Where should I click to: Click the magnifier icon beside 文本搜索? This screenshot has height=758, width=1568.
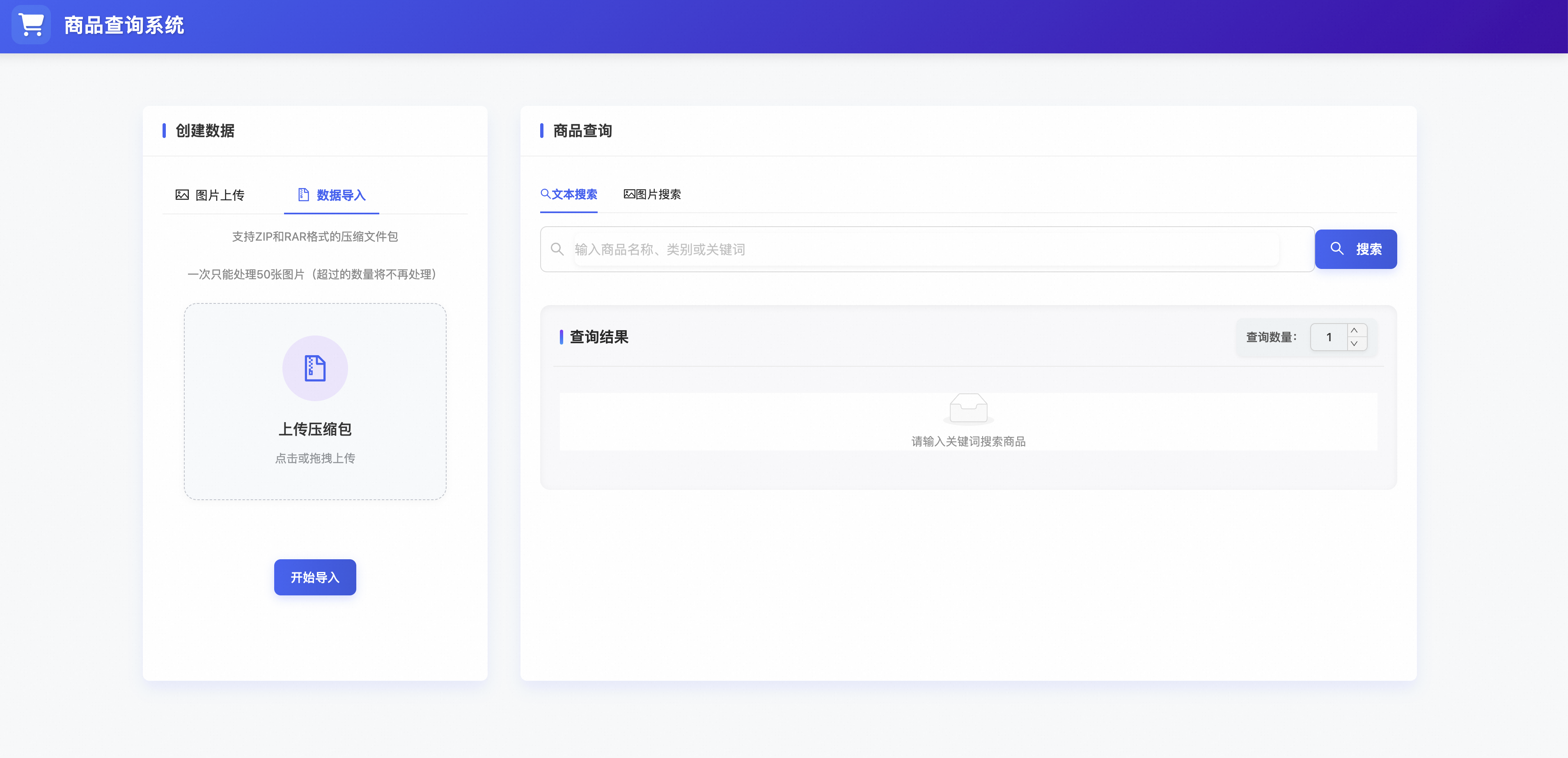[546, 194]
